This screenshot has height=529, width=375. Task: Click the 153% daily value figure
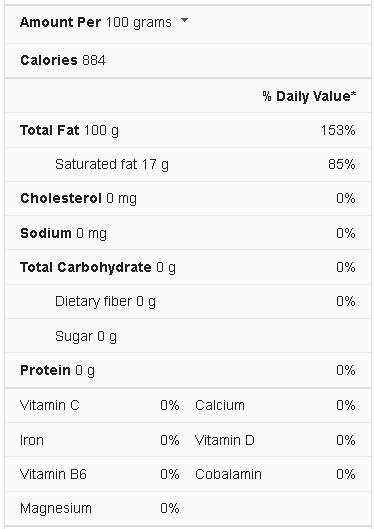click(338, 130)
